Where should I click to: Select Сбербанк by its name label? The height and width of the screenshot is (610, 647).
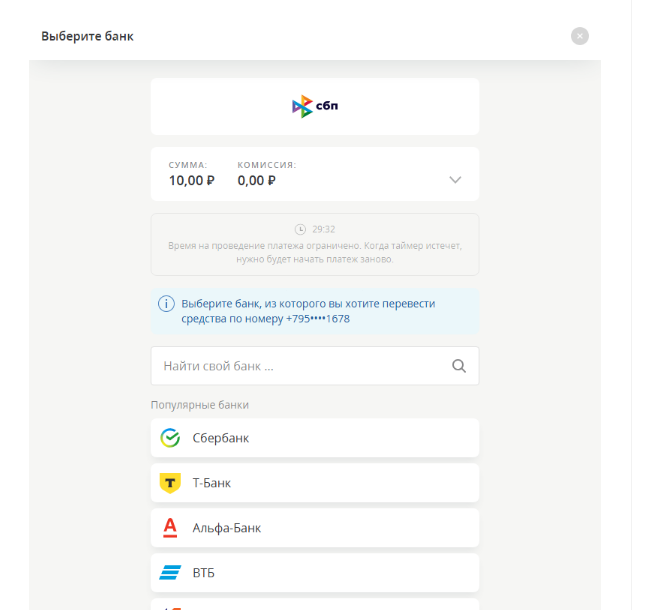221,438
